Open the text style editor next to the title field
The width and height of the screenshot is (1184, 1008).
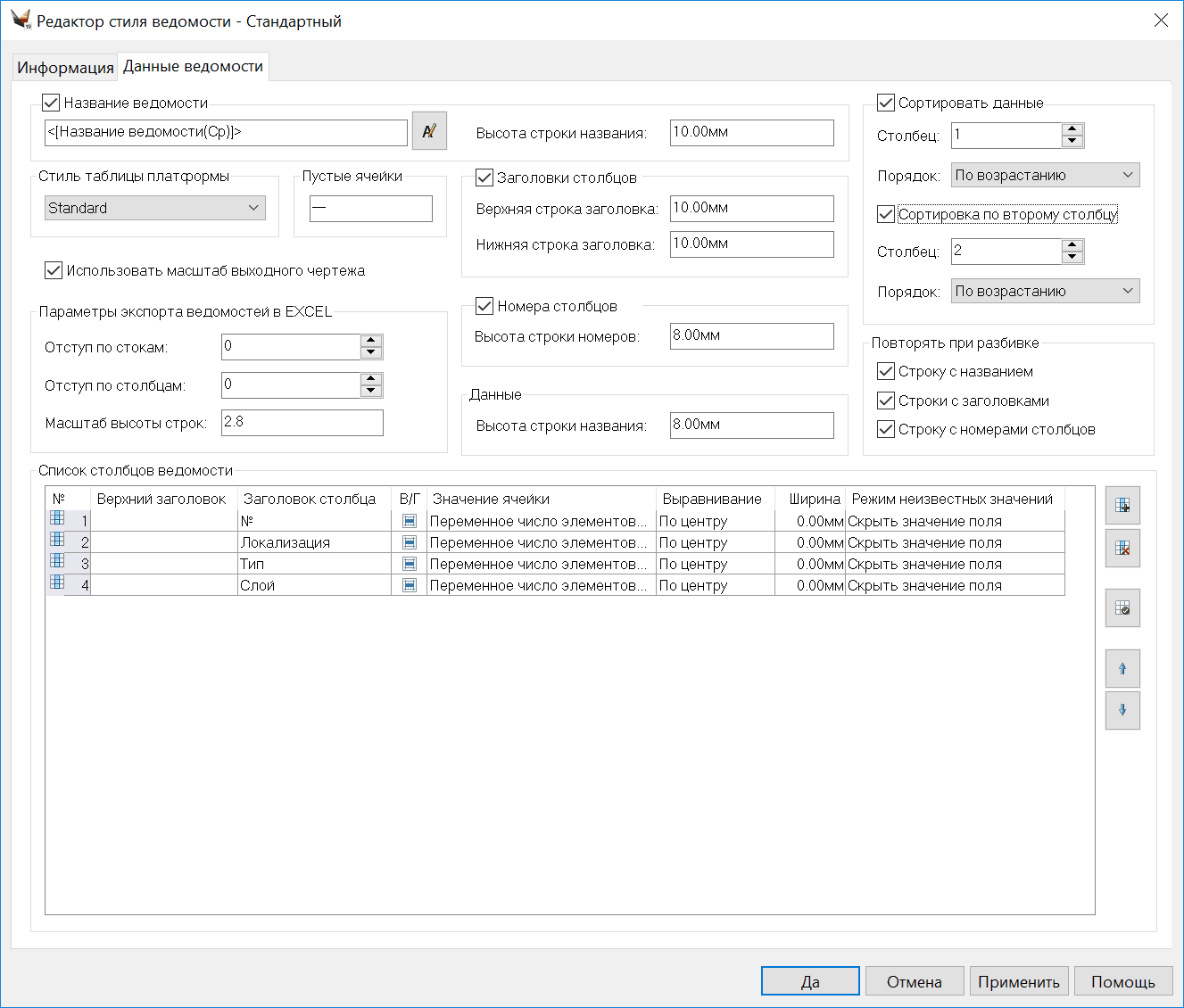pyautogui.click(x=429, y=131)
